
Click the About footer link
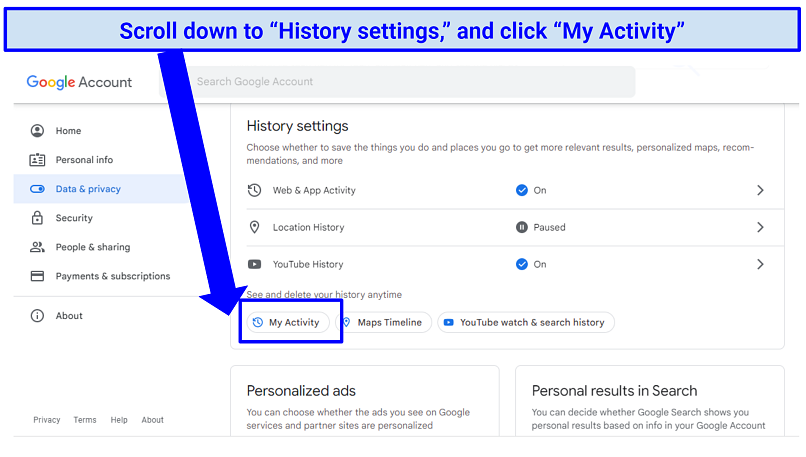click(153, 420)
